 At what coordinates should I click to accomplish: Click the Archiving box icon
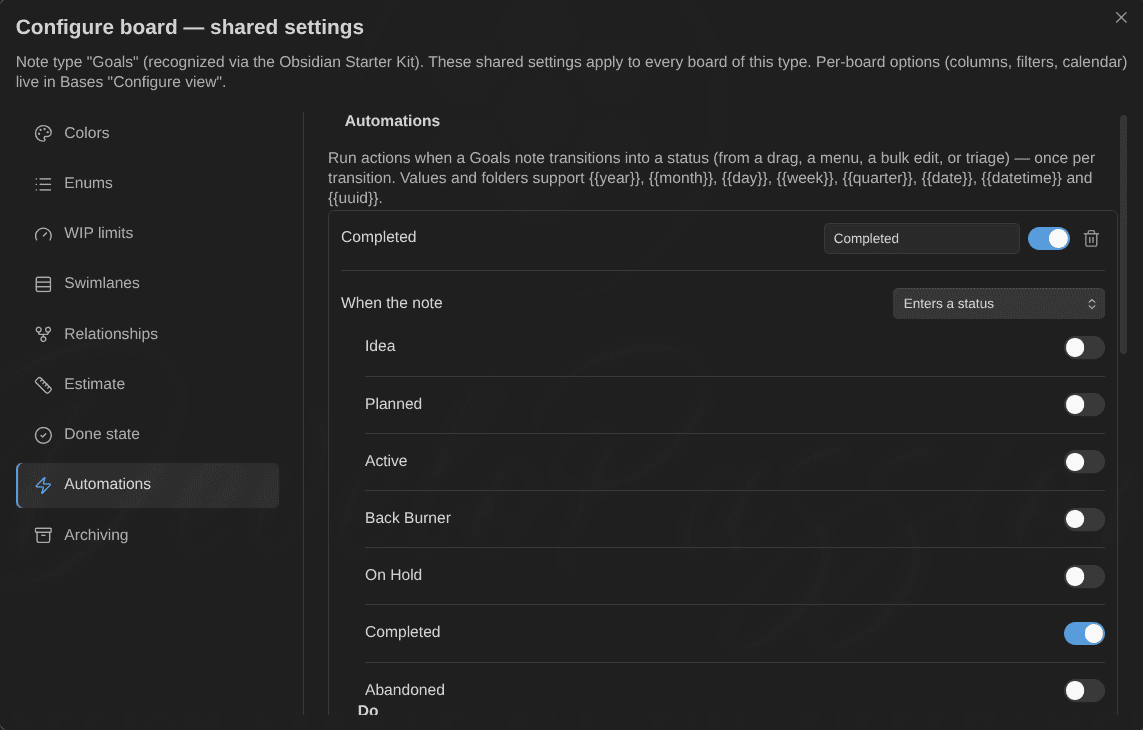[43, 535]
